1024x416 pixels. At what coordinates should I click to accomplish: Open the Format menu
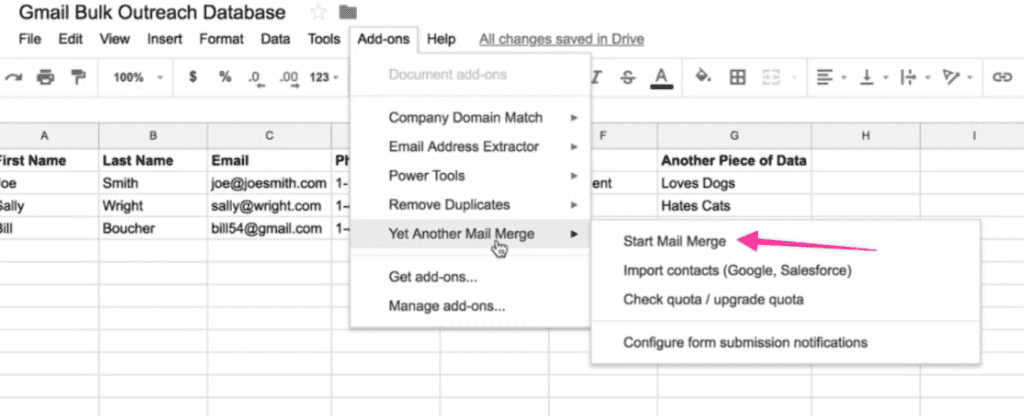(x=221, y=39)
